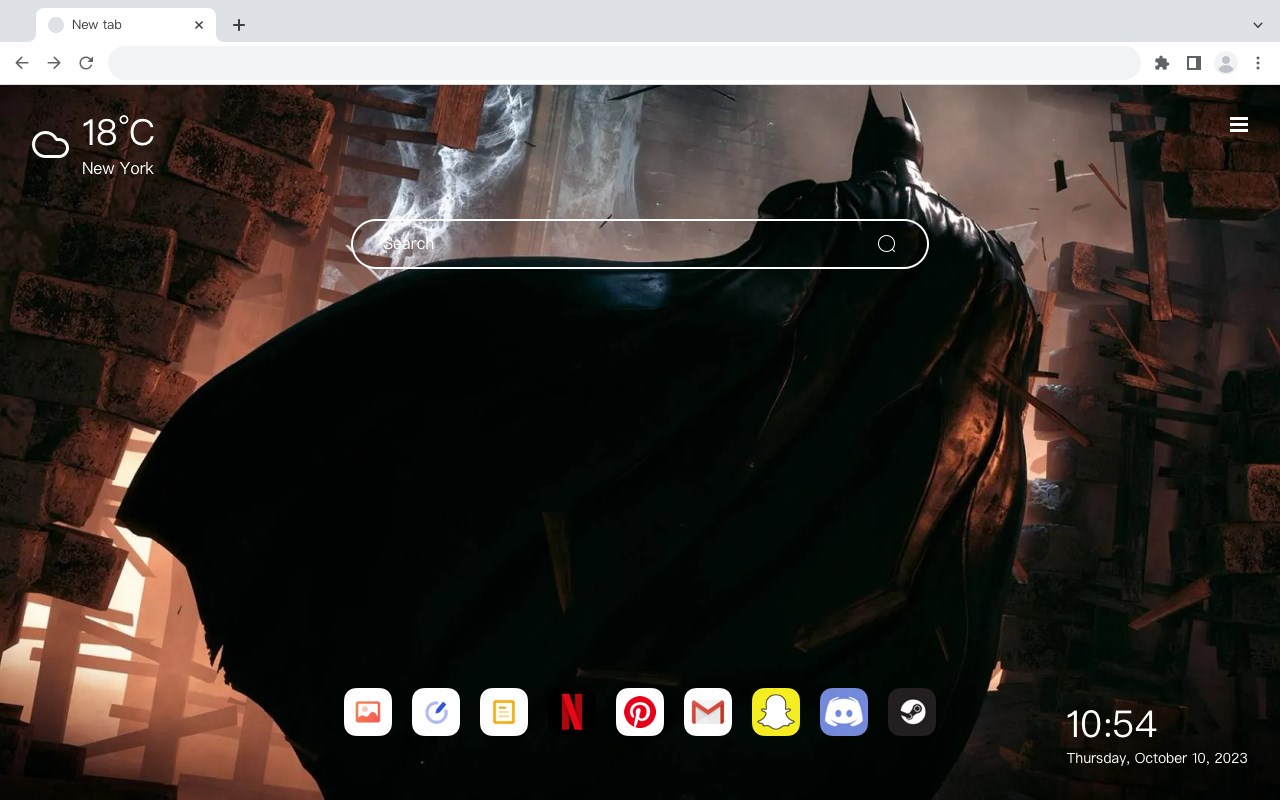Click the 18°C temperature reading
1280x800 pixels.
[118, 133]
